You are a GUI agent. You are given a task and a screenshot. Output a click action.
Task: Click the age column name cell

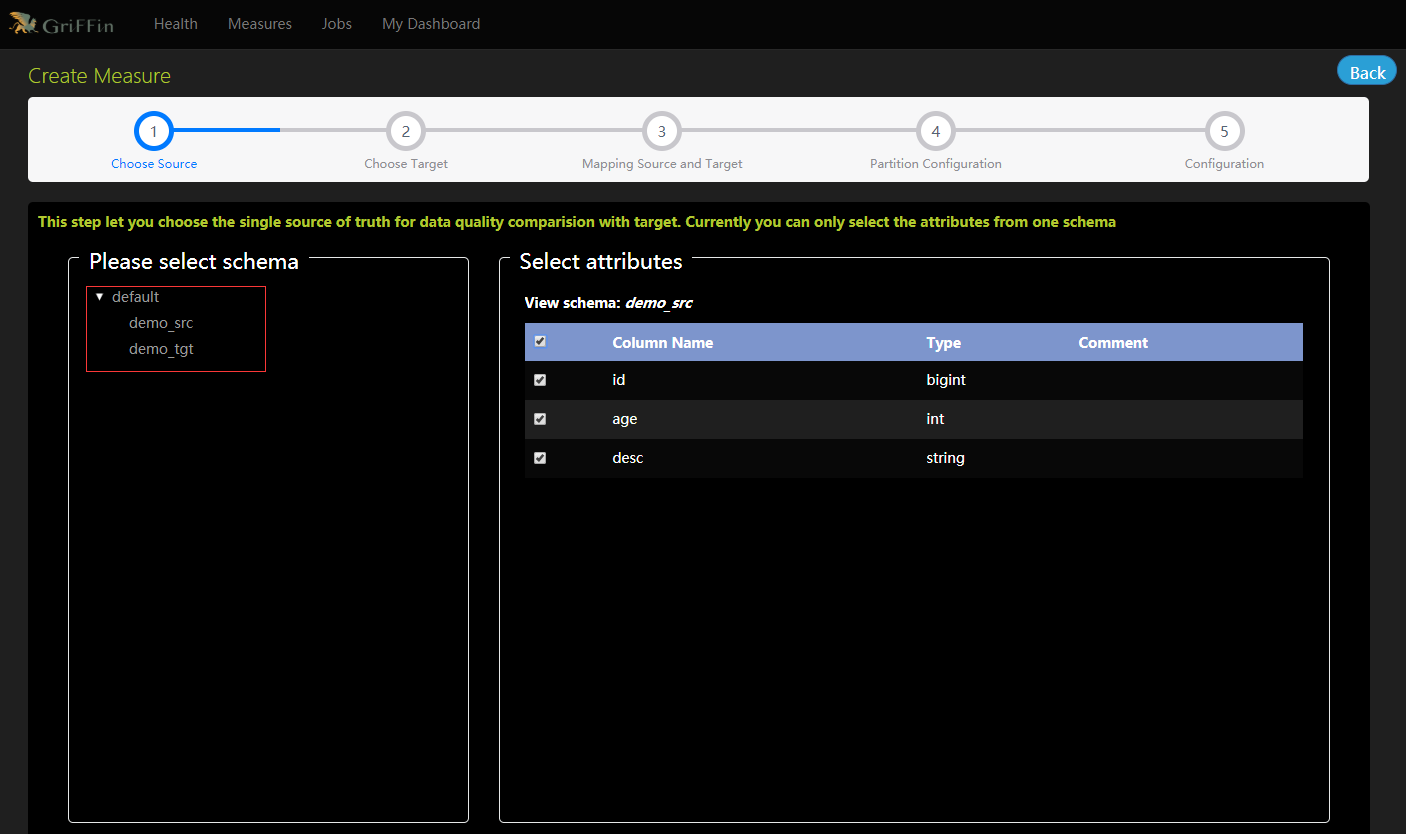(x=625, y=419)
